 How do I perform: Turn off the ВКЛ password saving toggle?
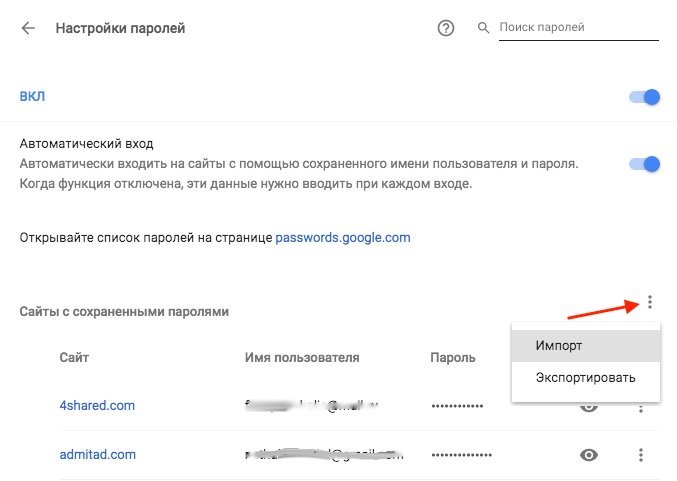[645, 97]
